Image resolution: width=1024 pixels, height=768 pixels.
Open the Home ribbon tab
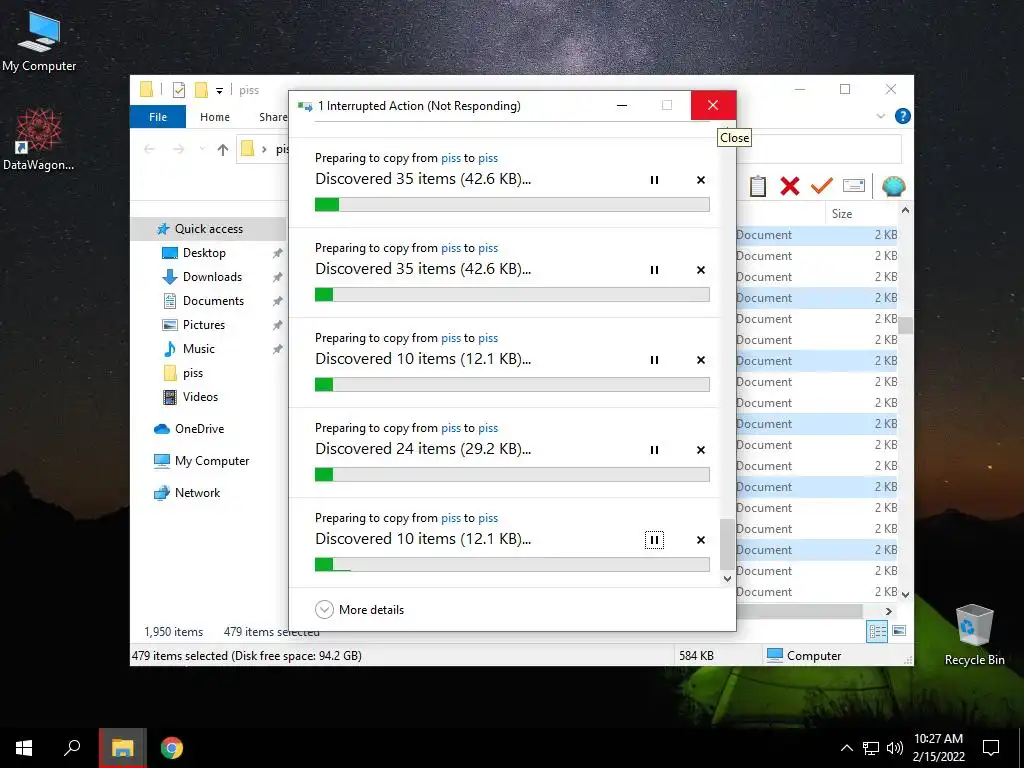tap(215, 117)
